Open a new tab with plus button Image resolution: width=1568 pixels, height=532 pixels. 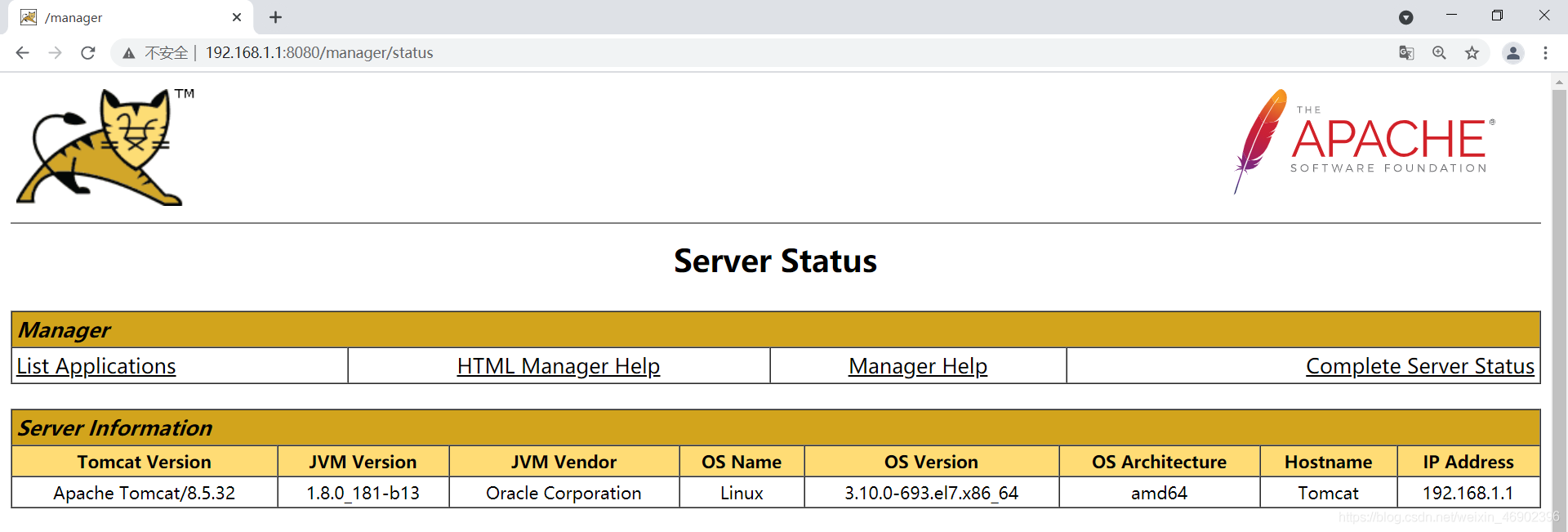coord(276,17)
